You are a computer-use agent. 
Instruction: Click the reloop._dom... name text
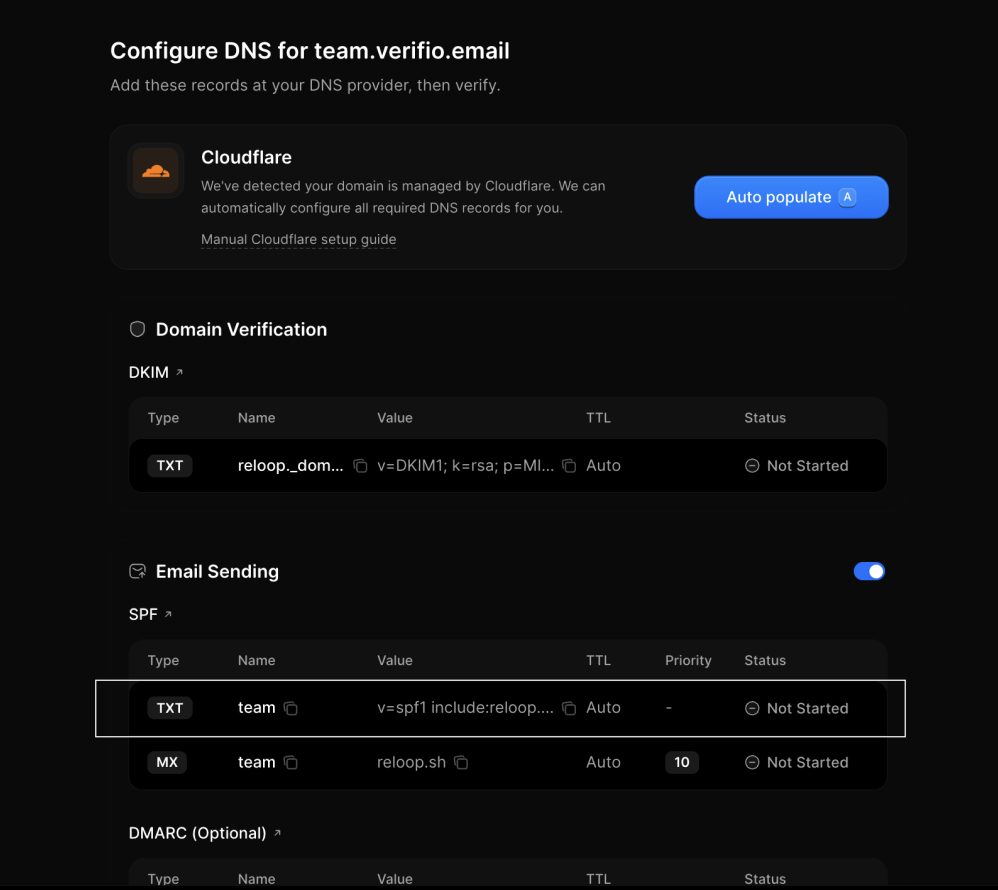coord(290,466)
